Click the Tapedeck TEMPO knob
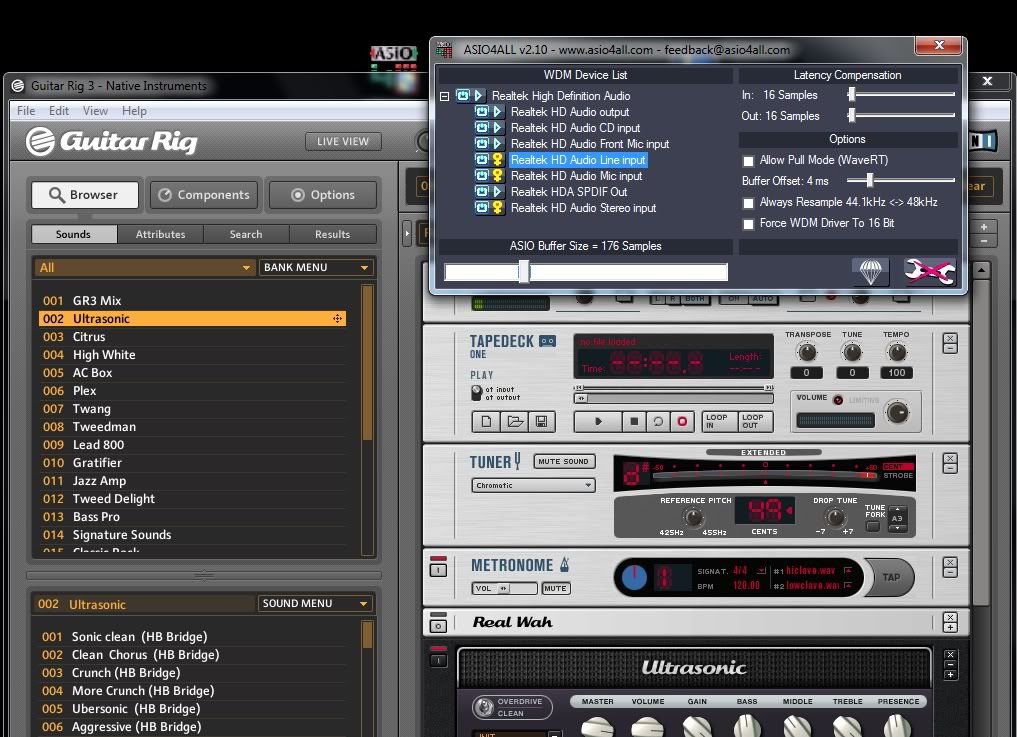This screenshot has height=737, width=1017. point(896,352)
